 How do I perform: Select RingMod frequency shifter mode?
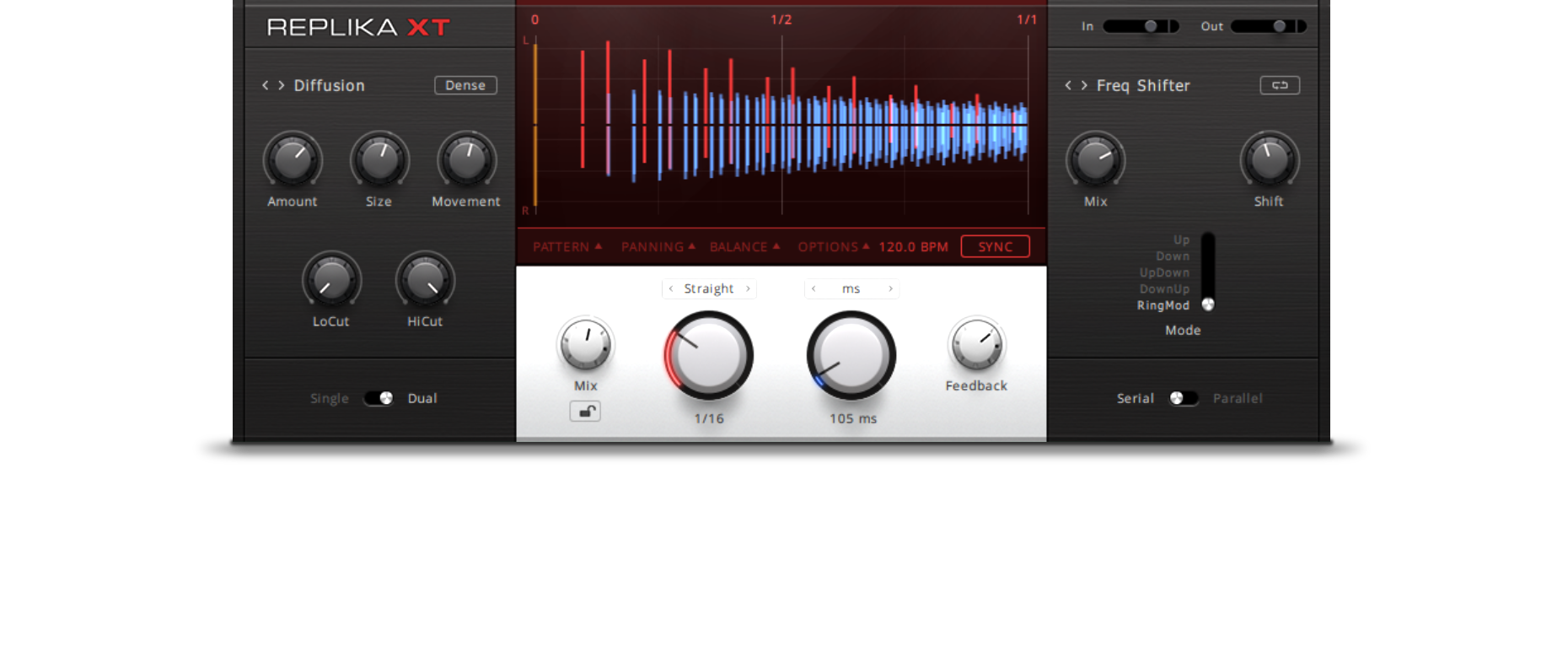[x=1163, y=305]
